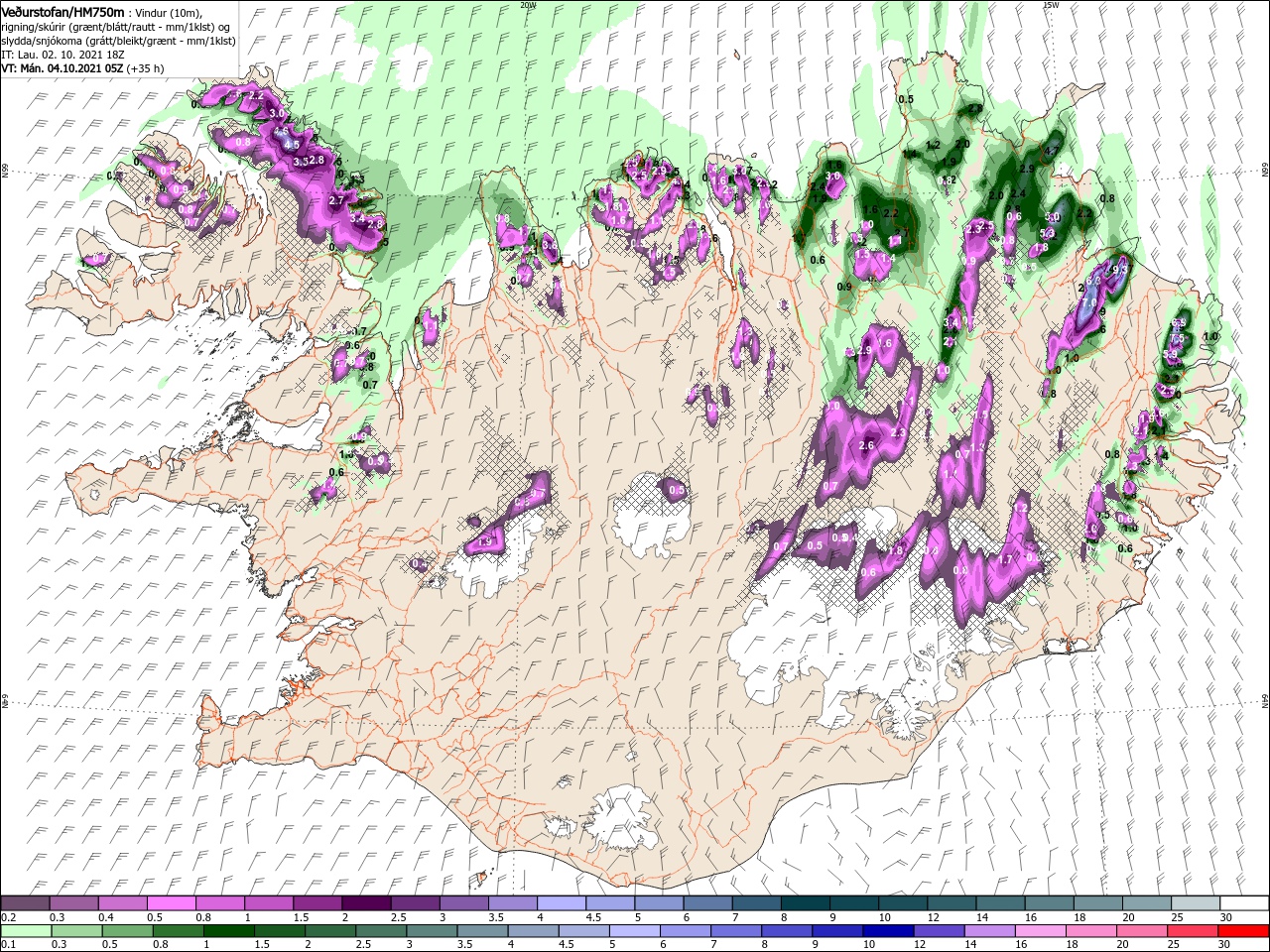Click the bright red 30 mm rain legend swatch
Image resolution: width=1270 pixels, height=952 pixels.
coord(1243,931)
